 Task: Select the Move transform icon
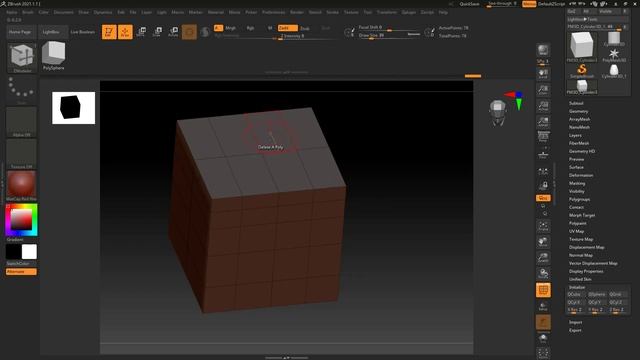pyautogui.click(x=141, y=32)
